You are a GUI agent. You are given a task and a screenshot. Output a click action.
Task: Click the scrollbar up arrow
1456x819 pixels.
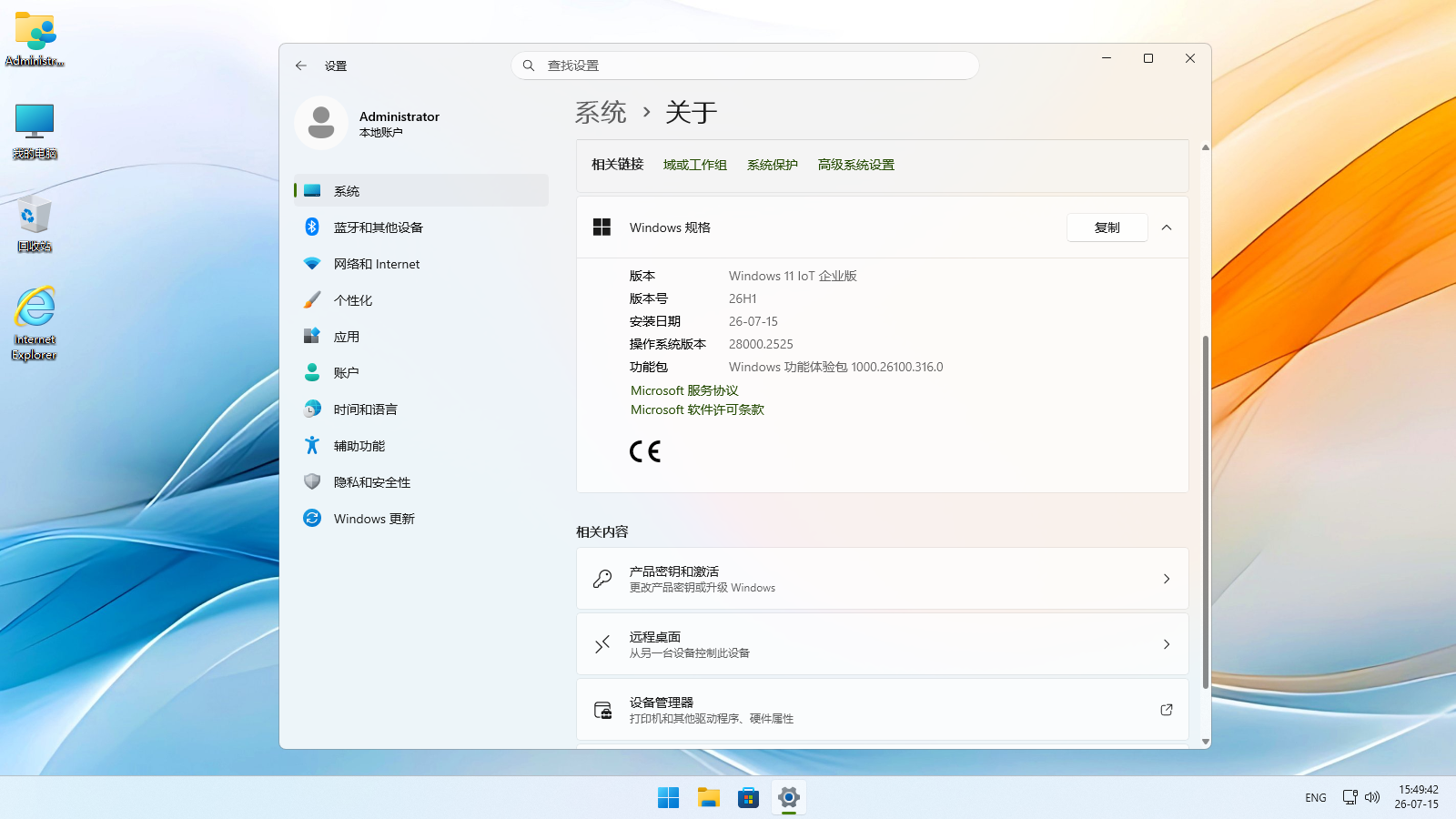pyautogui.click(x=1206, y=147)
